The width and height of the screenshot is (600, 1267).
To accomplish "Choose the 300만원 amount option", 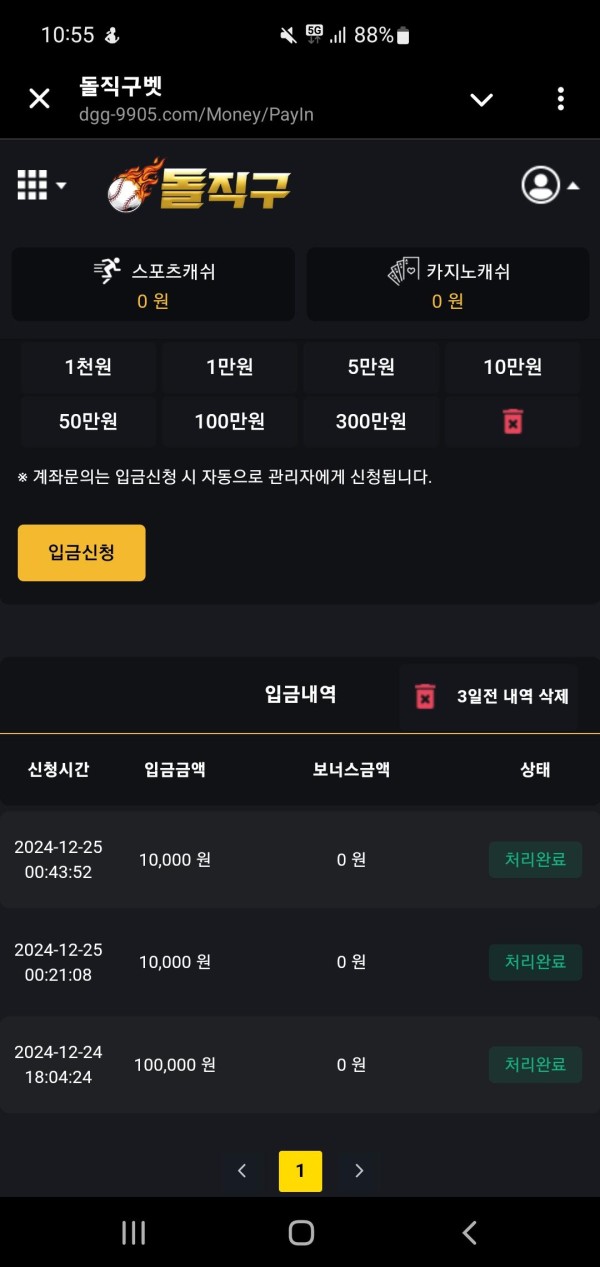I will [x=371, y=421].
